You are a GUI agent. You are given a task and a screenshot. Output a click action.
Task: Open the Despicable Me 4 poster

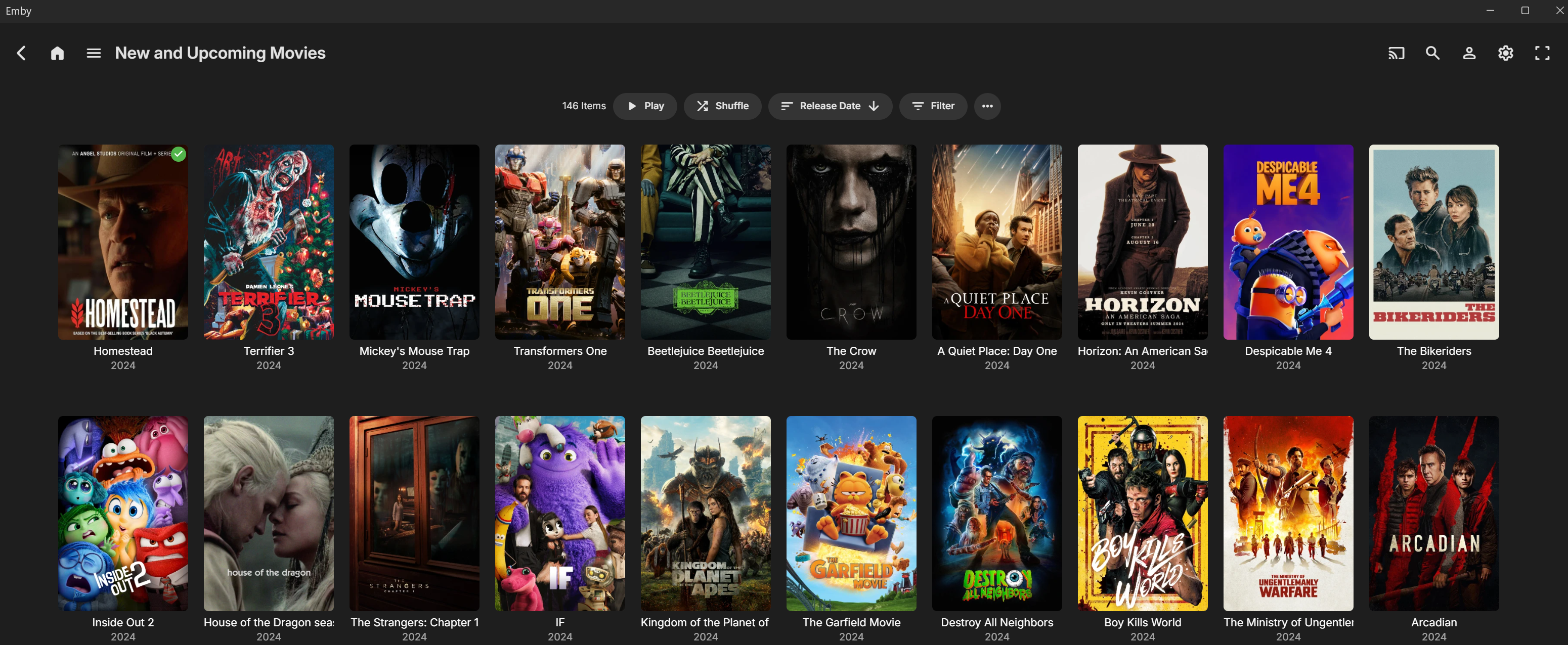(1289, 242)
